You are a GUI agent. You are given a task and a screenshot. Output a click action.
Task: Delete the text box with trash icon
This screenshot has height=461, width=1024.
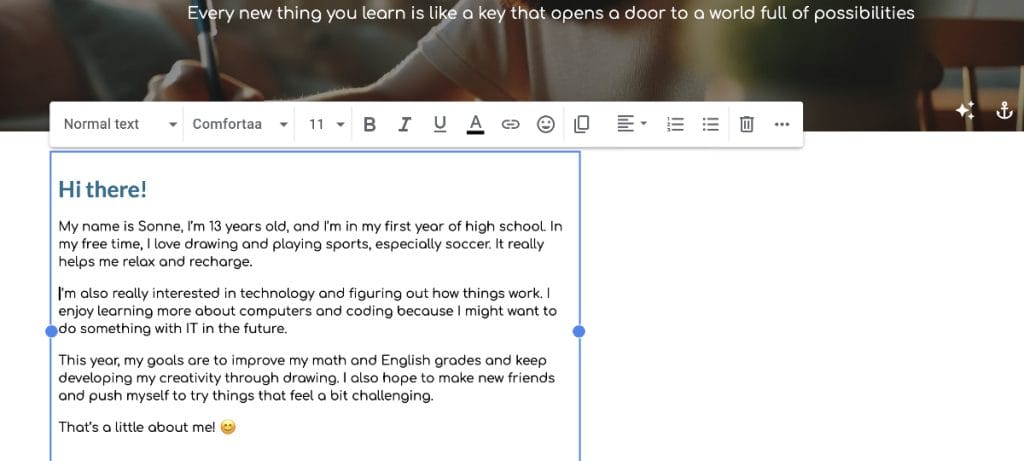(746, 124)
